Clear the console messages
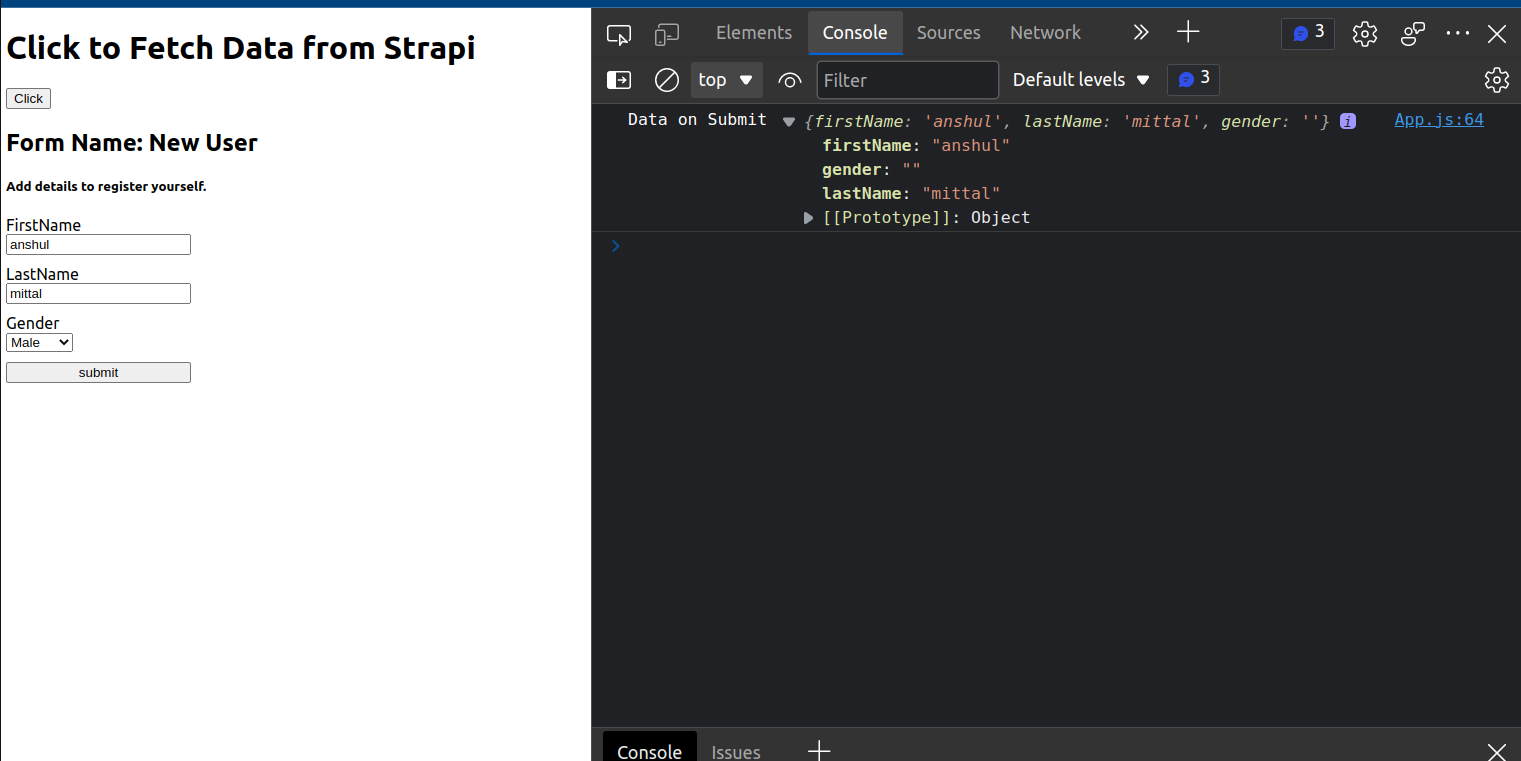The image size is (1521, 761). coord(666,80)
